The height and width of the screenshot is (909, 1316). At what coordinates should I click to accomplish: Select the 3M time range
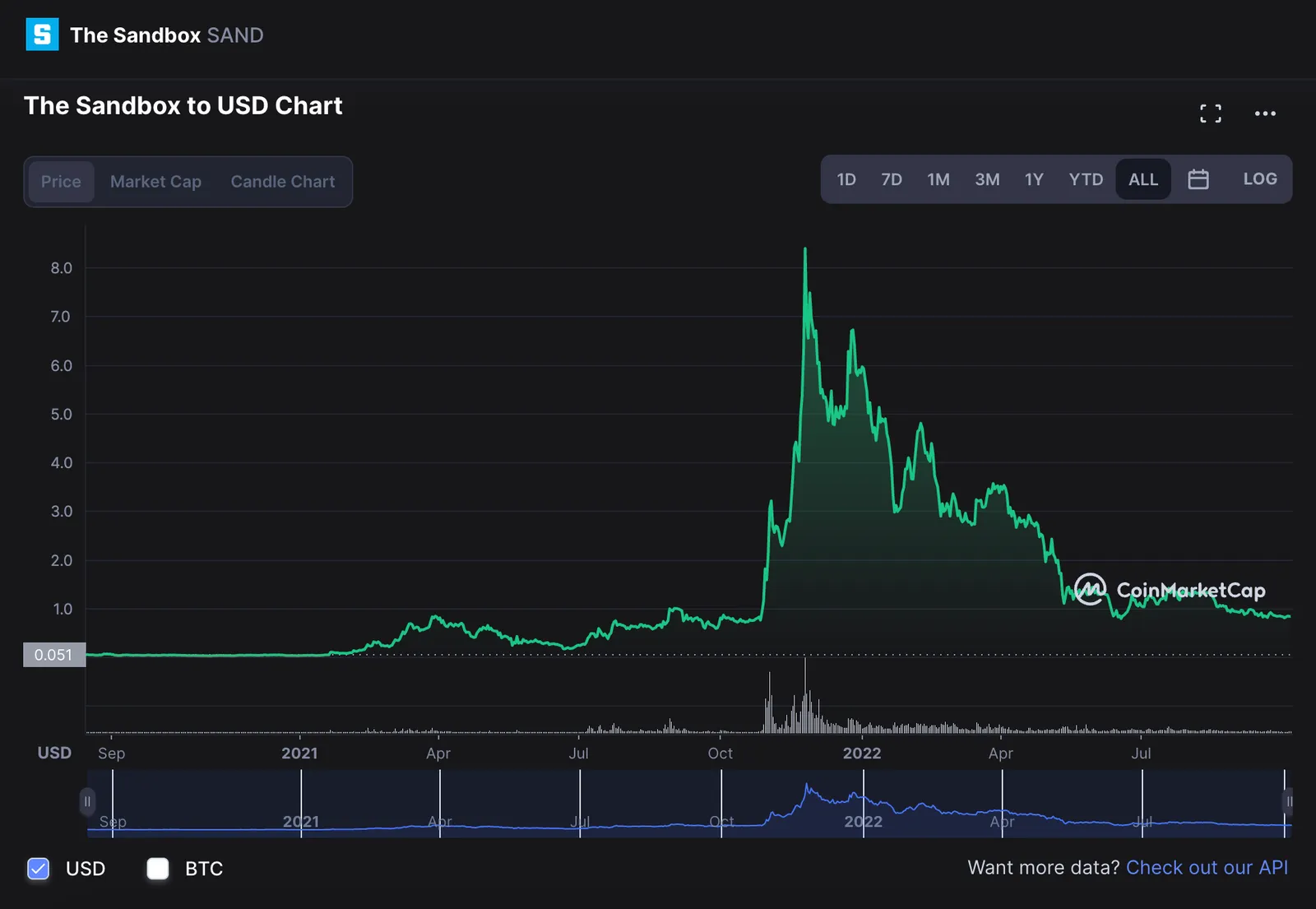pos(987,179)
